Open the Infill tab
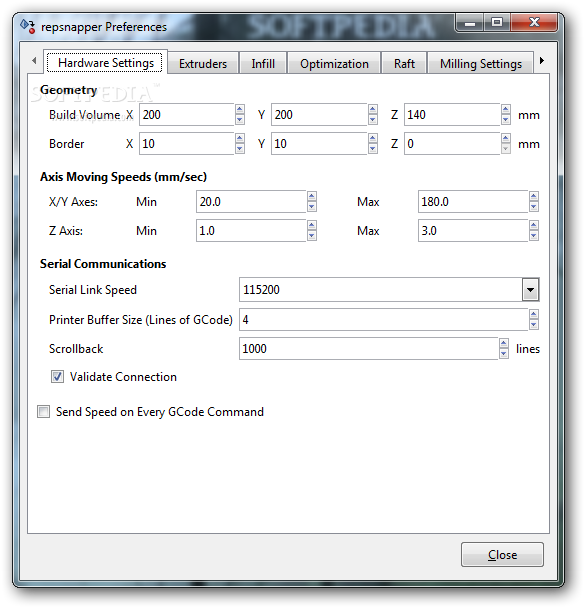 [263, 63]
